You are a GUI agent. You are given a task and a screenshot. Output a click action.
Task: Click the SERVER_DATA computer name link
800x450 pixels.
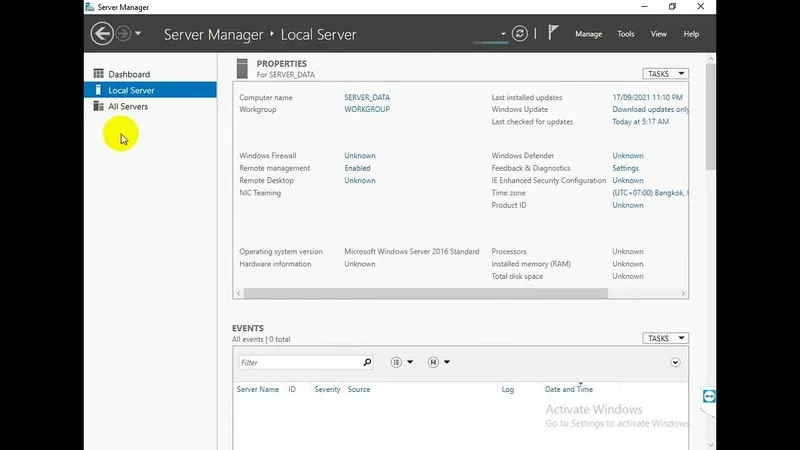pos(367,97)
